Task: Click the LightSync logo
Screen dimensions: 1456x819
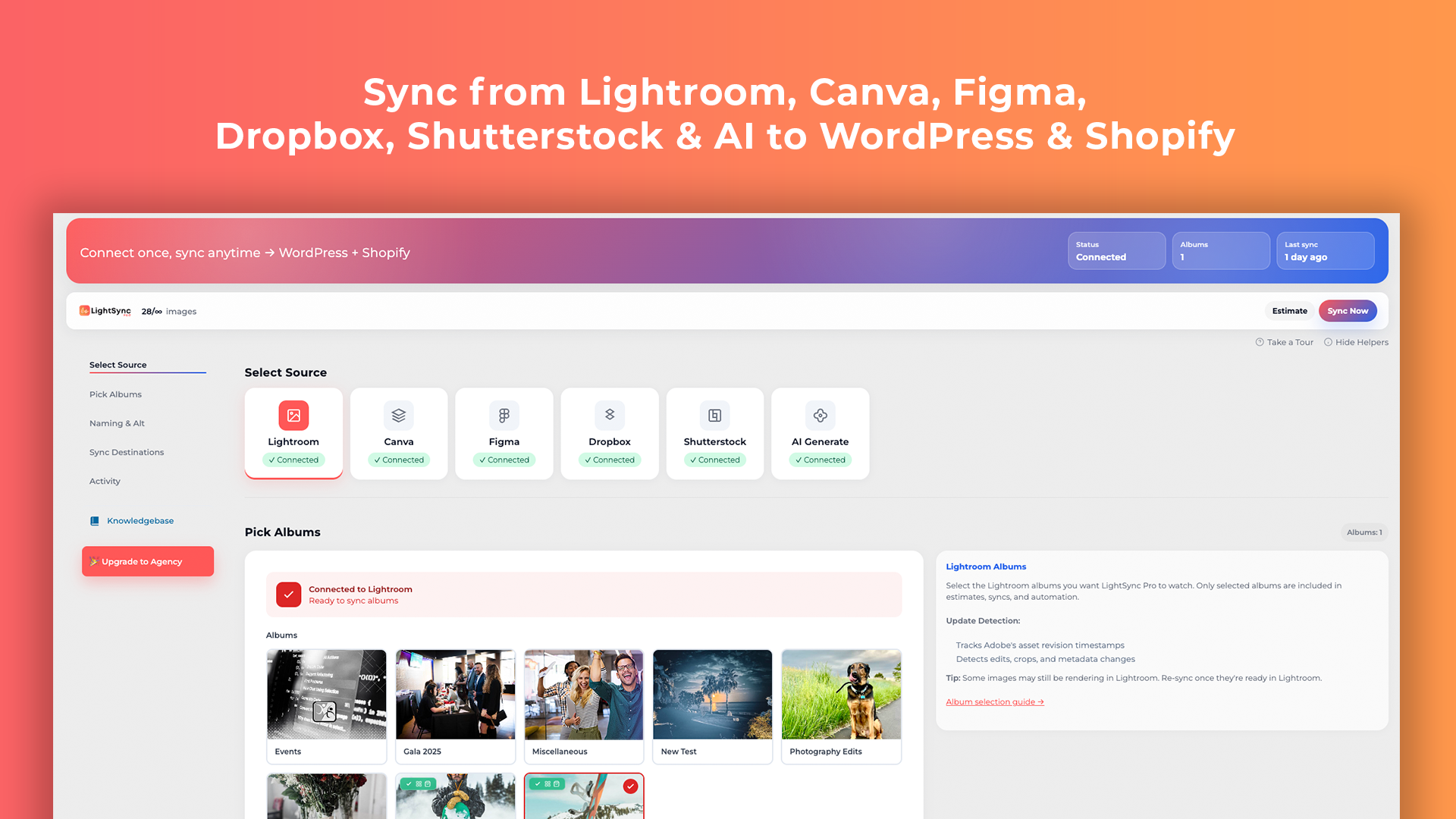Action: coord(105,311)
